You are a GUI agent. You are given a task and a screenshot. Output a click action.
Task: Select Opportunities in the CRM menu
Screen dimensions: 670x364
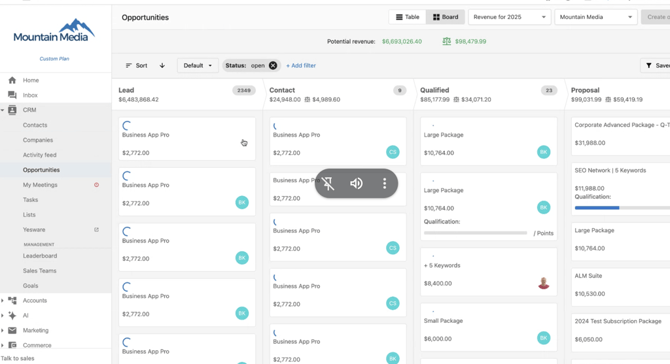click(x=41, y=170)
